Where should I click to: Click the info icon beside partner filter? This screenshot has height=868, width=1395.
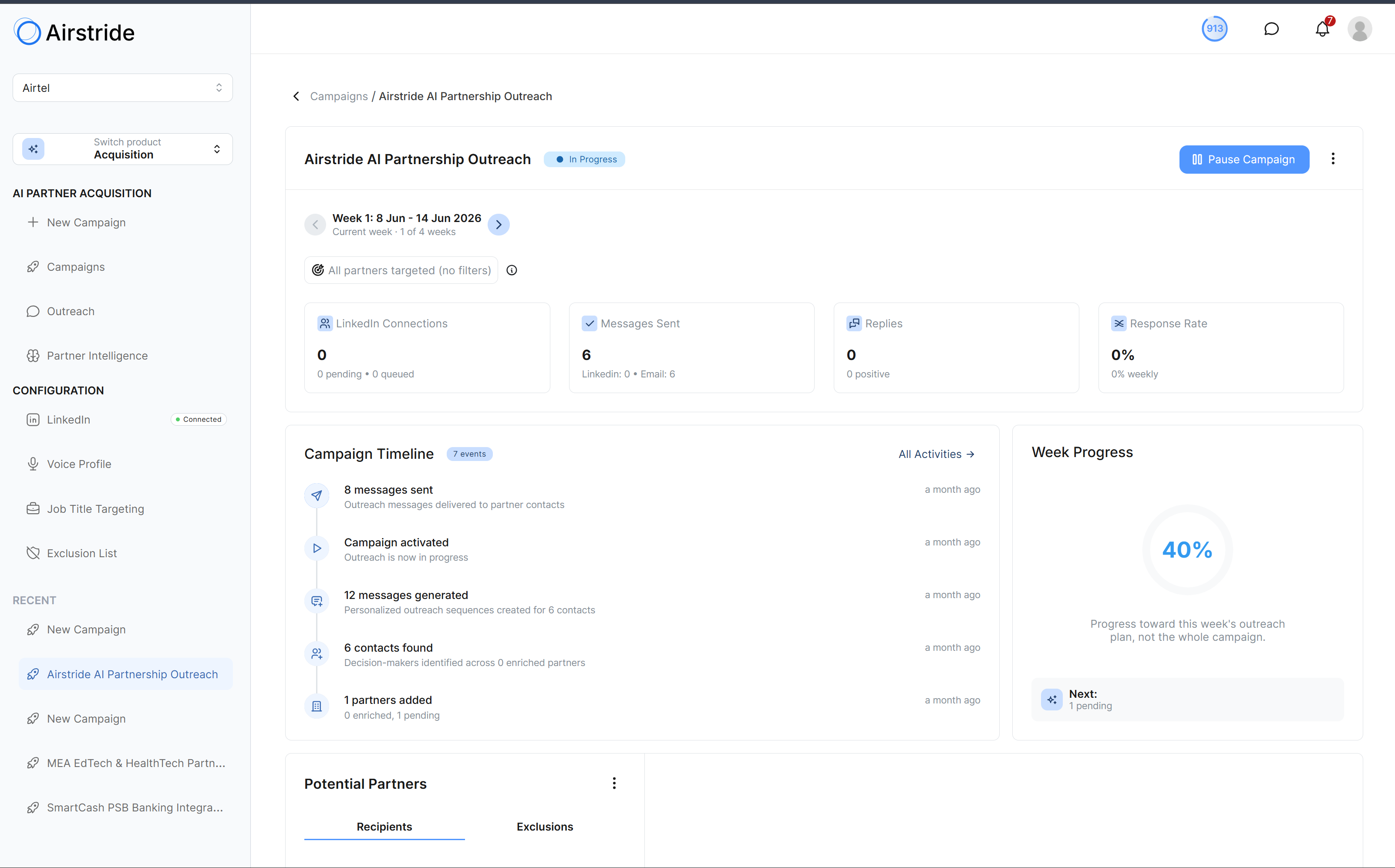[x=512, y=270]
